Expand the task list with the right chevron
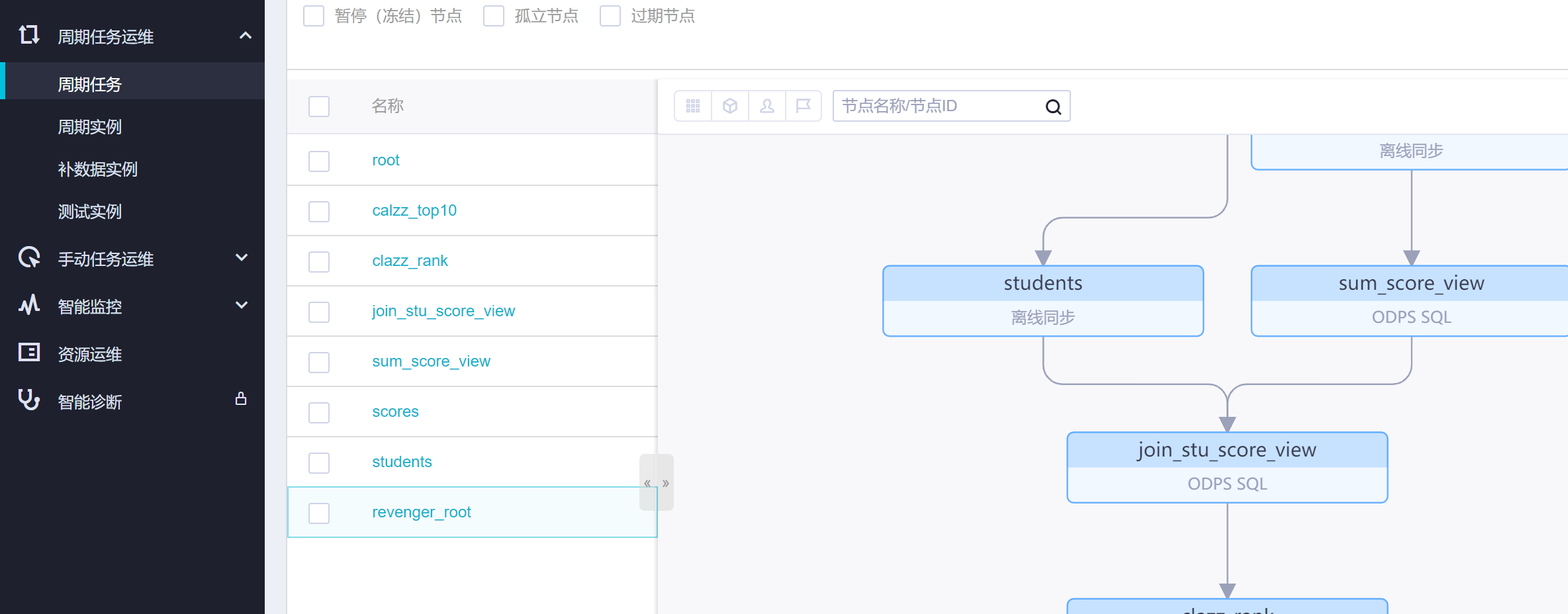This screenshot has width=1568, height=614. pyautogui.click(x=666, y=483)
